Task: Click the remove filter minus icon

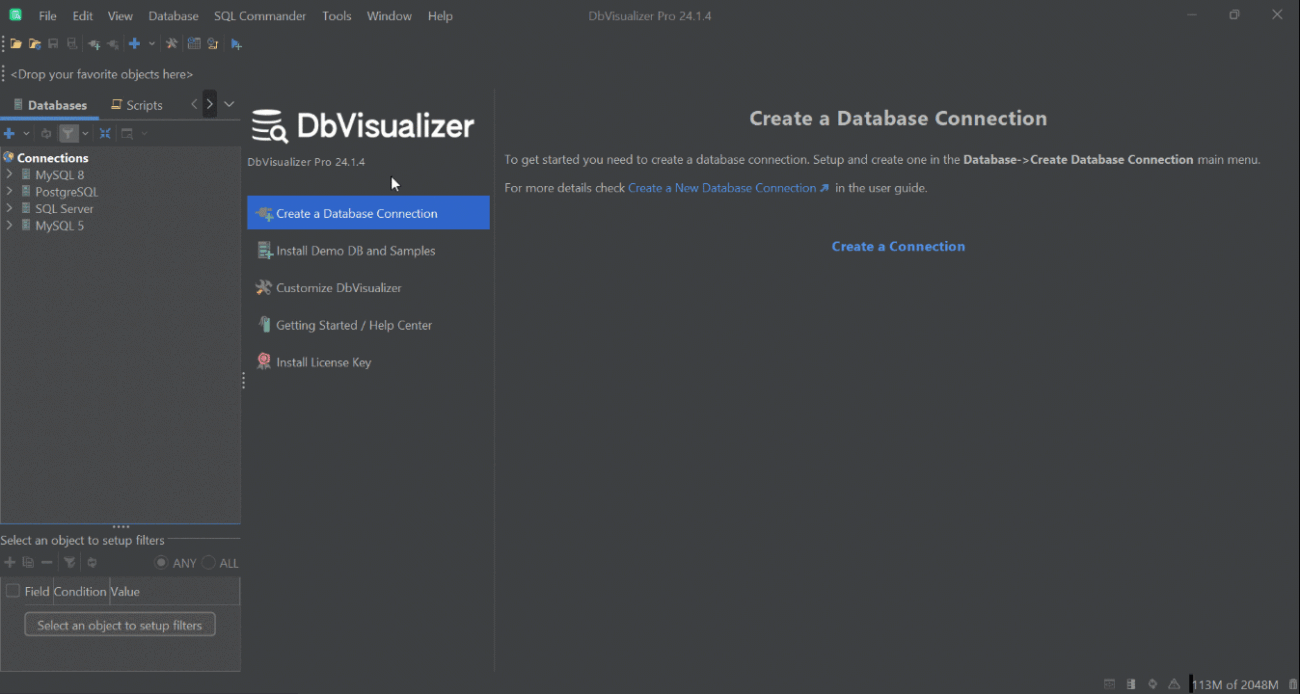Action: click(x=47, y=563)
